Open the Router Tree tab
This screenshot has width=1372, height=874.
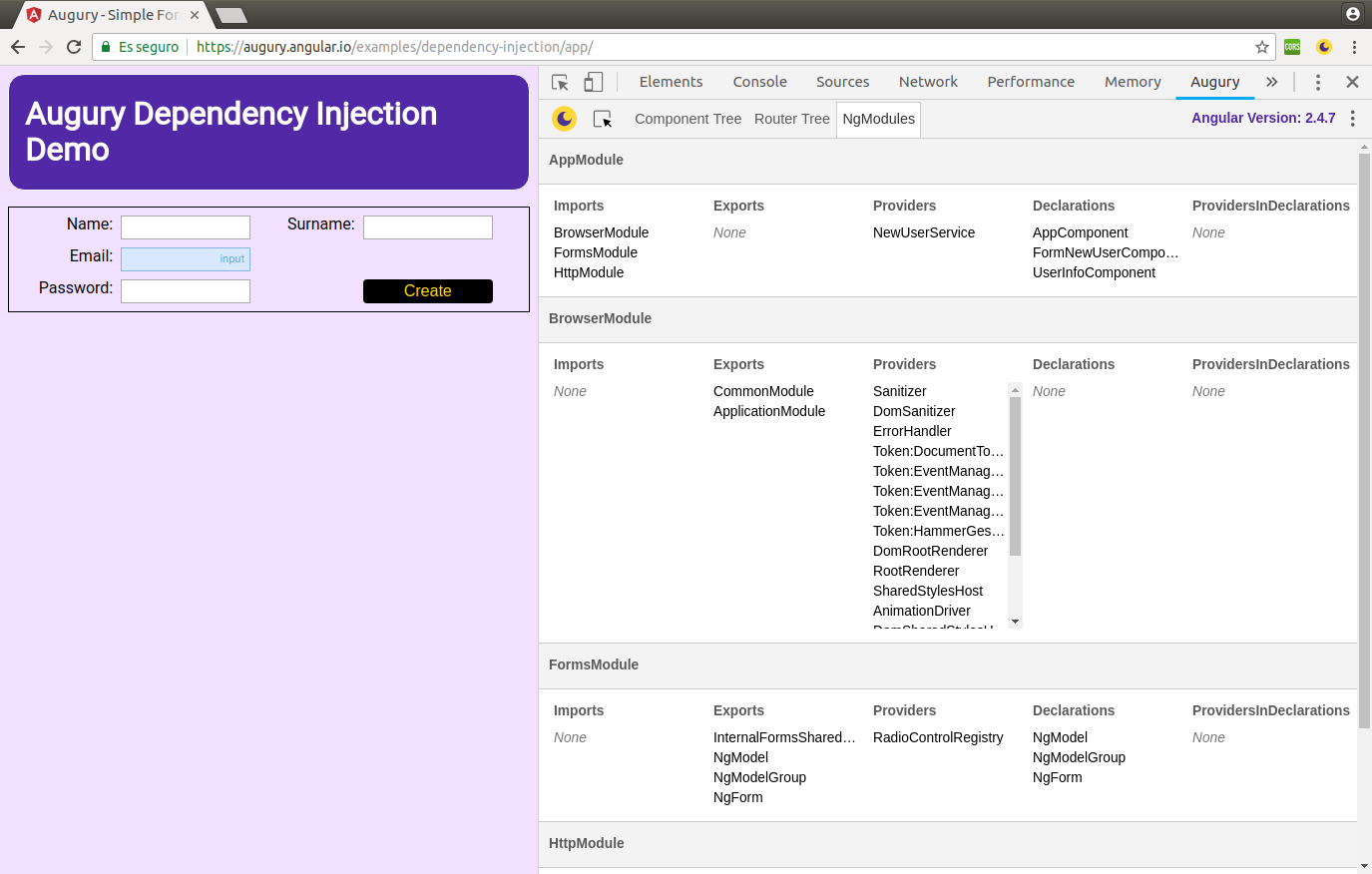(791, 119)
